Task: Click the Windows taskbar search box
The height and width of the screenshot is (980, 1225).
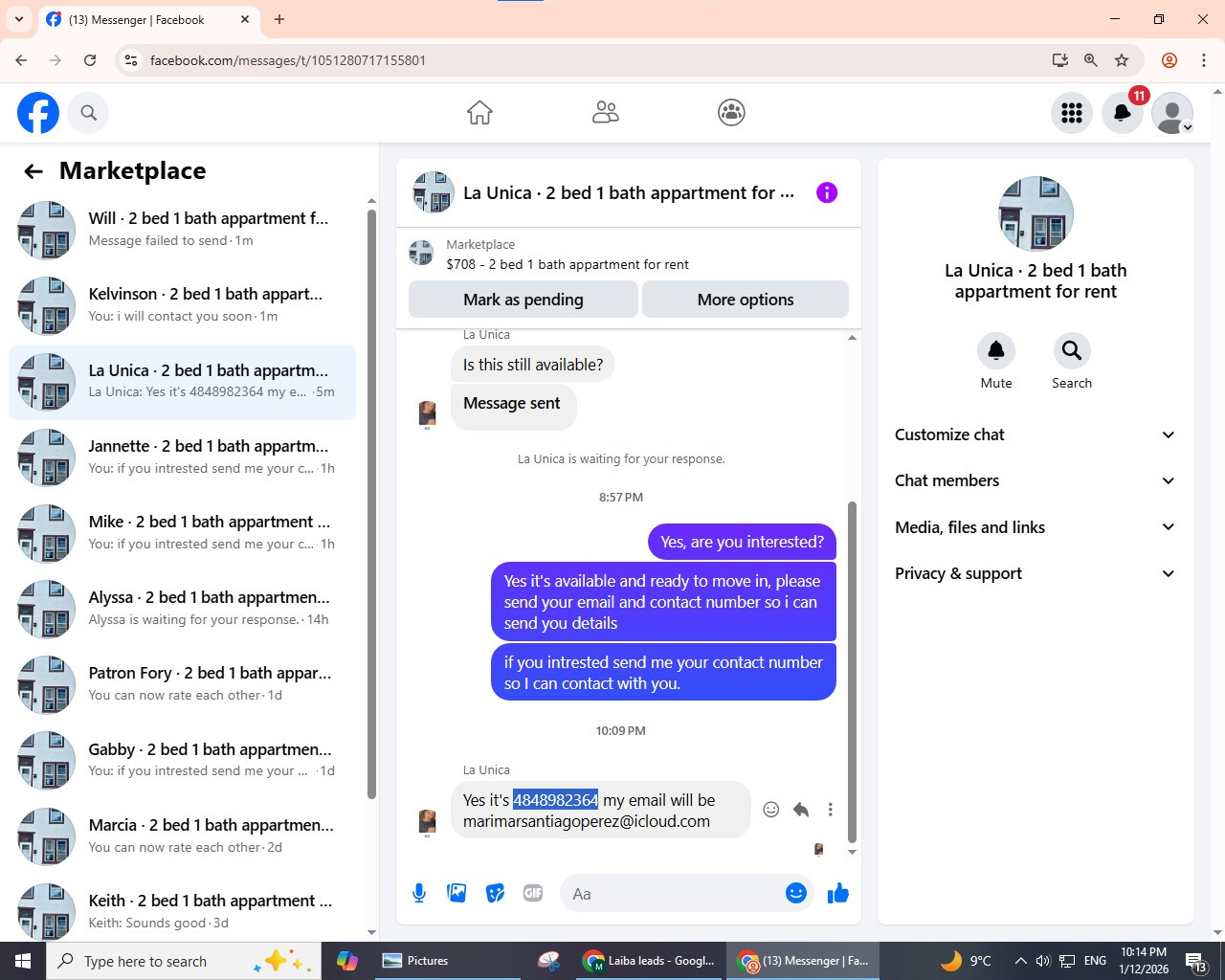Action: (184, 961)
